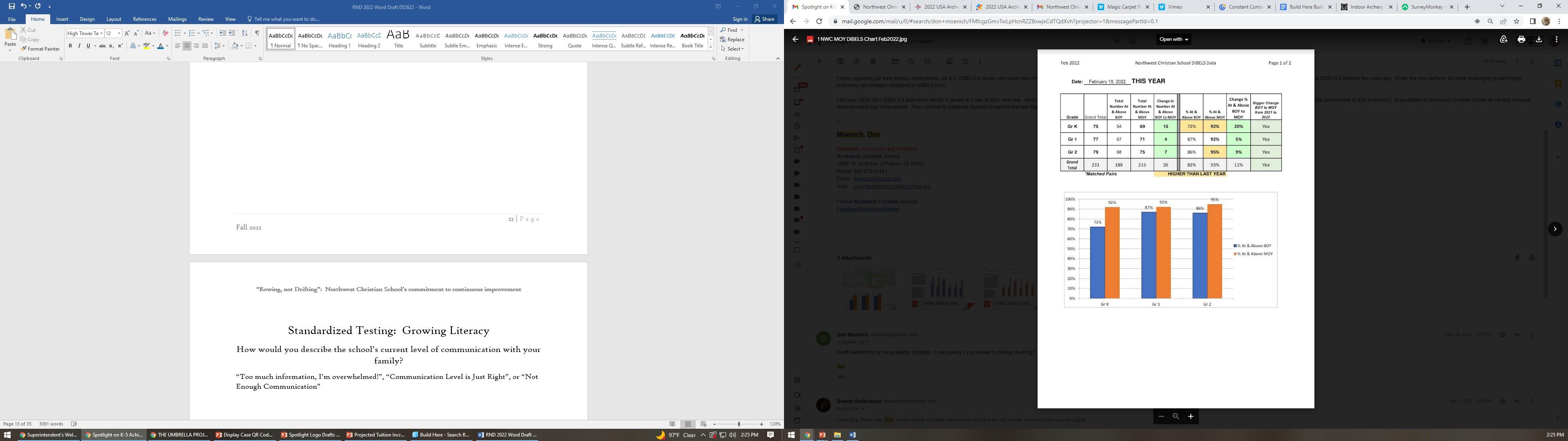Decrease paragraph indent
1568x441 pixels.
(223, 33)
